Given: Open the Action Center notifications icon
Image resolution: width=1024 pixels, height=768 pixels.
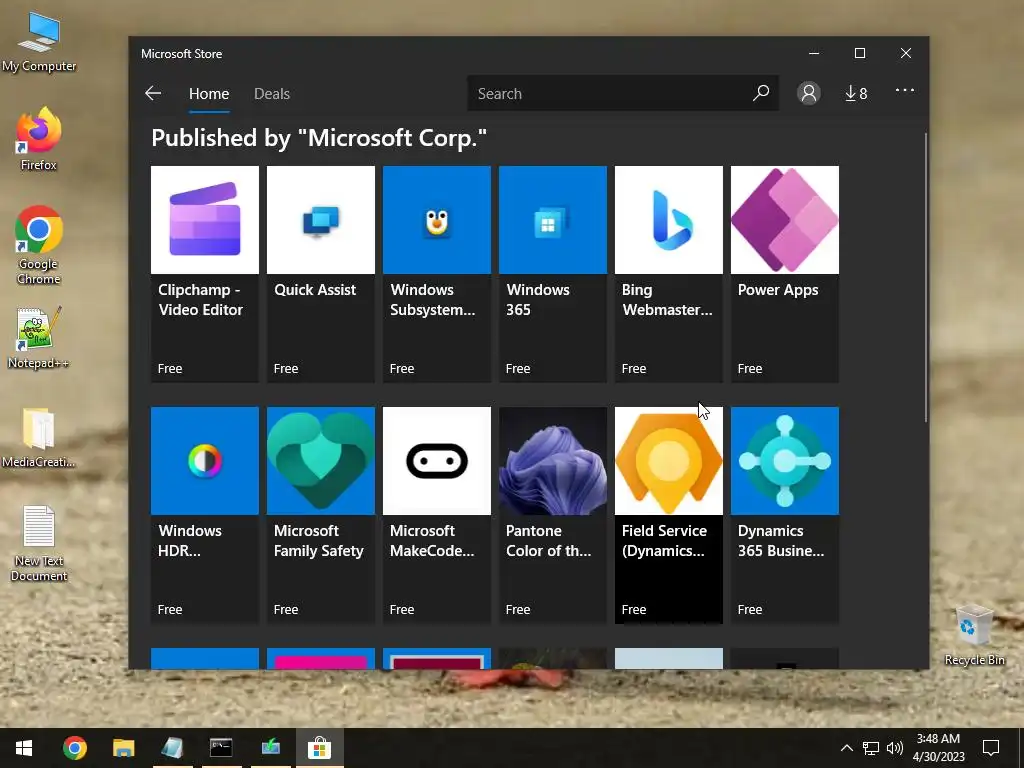Looking at the screenshot, I should pos(991,748).
